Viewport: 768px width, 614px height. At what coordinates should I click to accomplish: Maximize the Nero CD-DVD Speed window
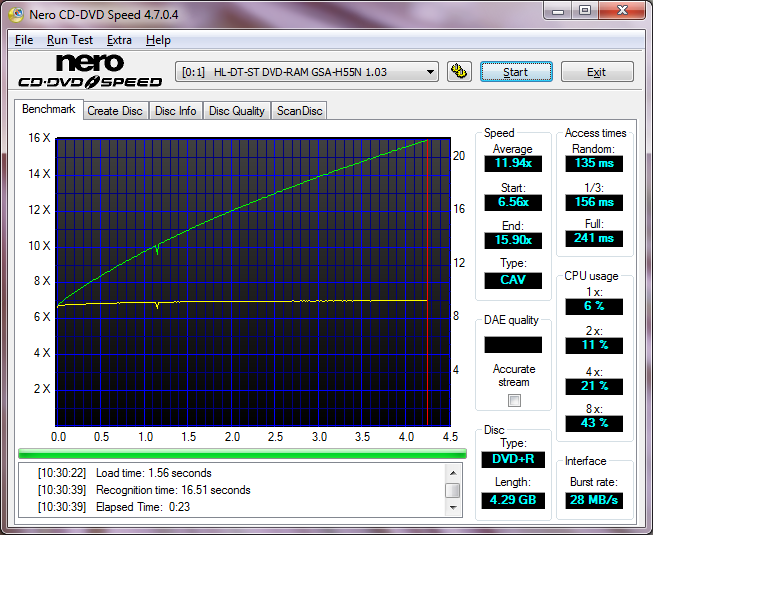pos(585,11)
